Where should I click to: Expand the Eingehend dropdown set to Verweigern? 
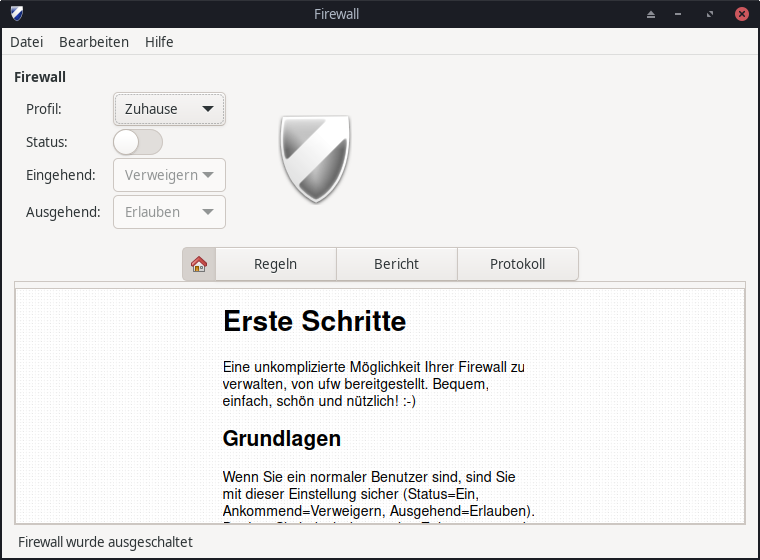pyautogui.click(x=169, y=175)
